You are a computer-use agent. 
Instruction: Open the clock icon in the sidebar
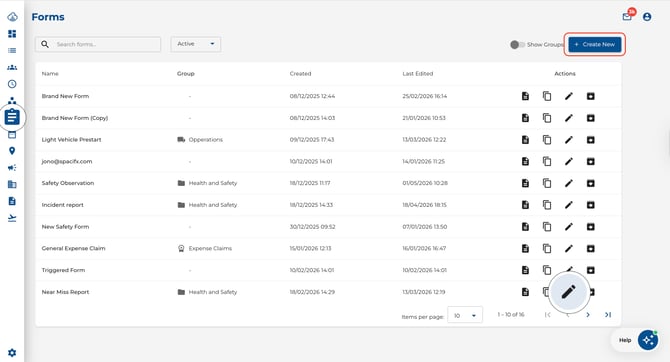[x=12, y=84]
